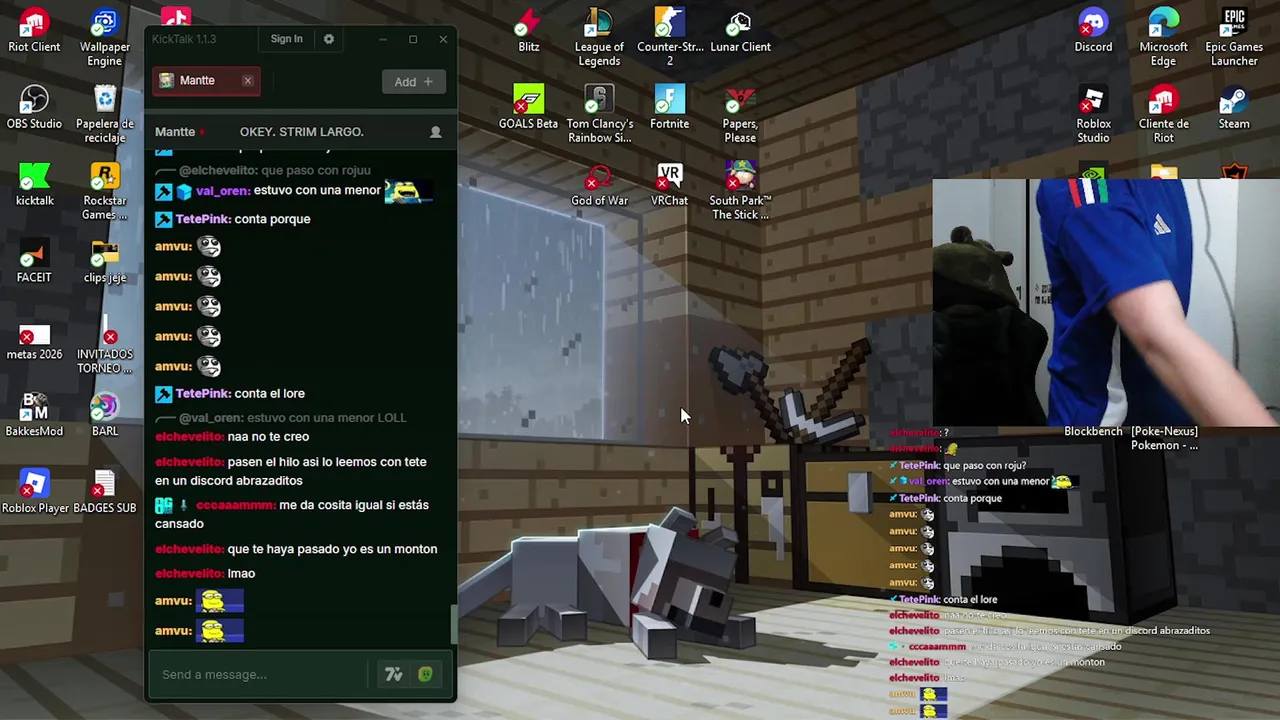Open the 7TV emote picker
This screenshot has height=720, width=1280.
(x=394, y=675)
